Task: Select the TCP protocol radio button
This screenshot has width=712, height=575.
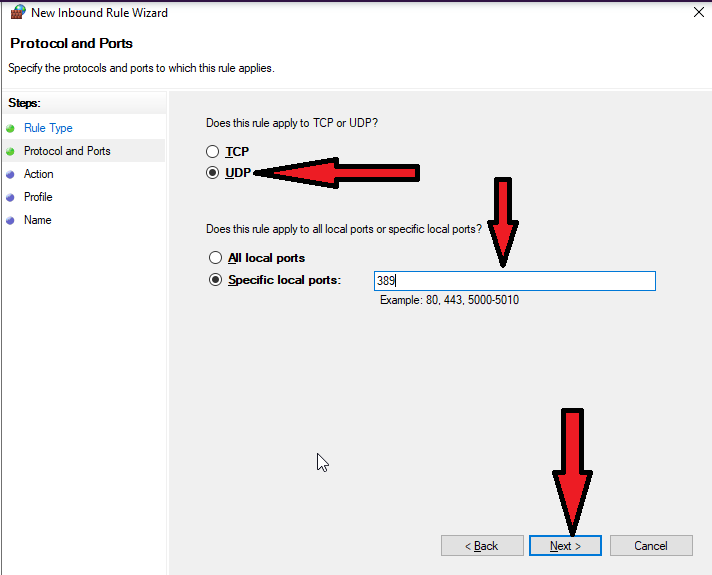Action: coord(212,152)
